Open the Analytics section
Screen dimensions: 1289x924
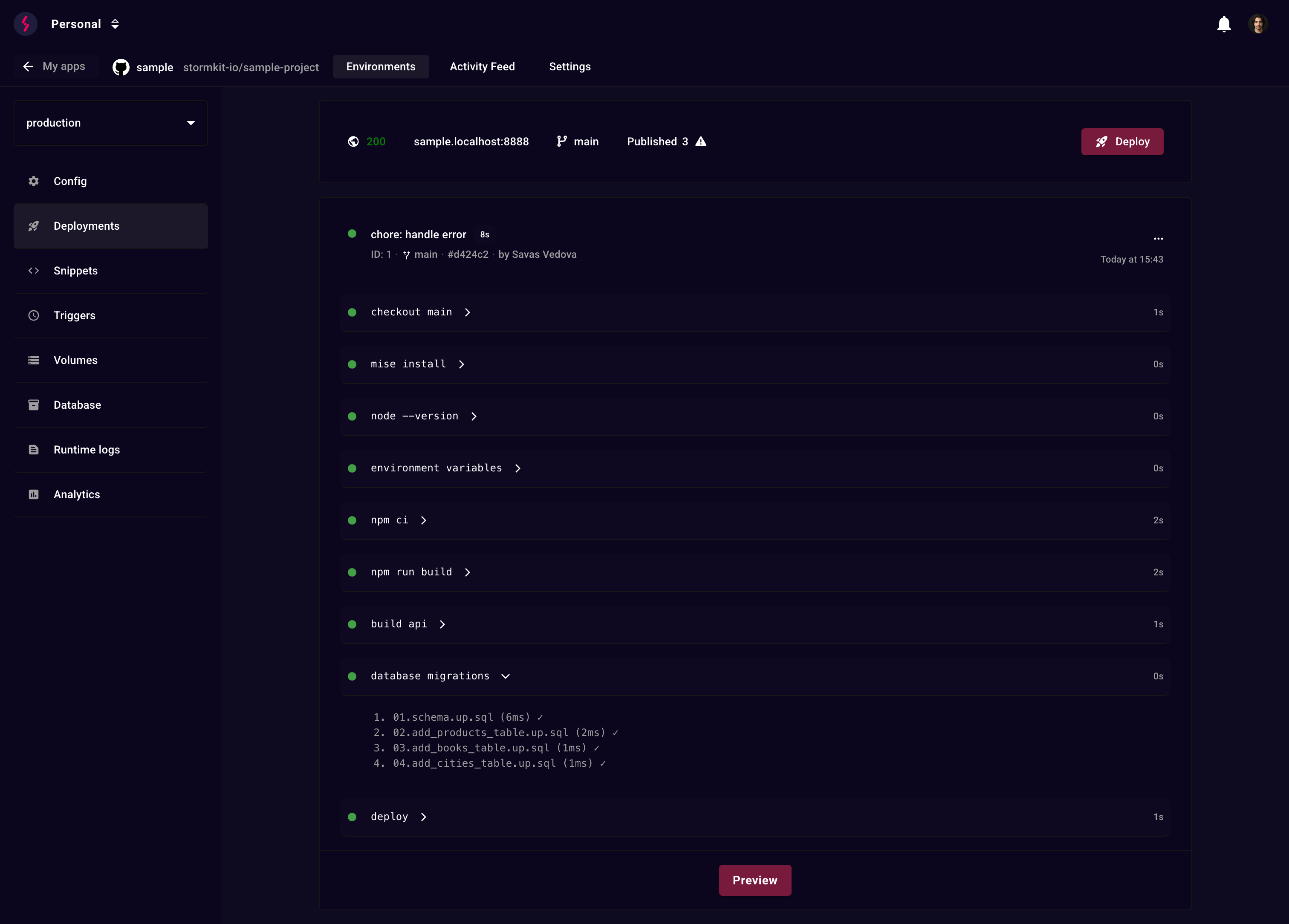point(77,494)
